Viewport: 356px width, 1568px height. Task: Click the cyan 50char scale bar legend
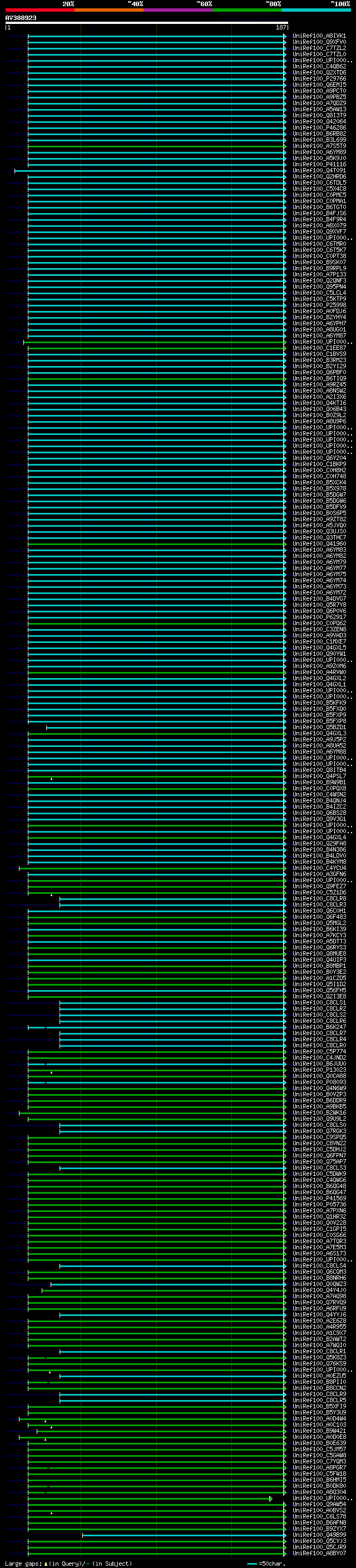click(252, 1564)
